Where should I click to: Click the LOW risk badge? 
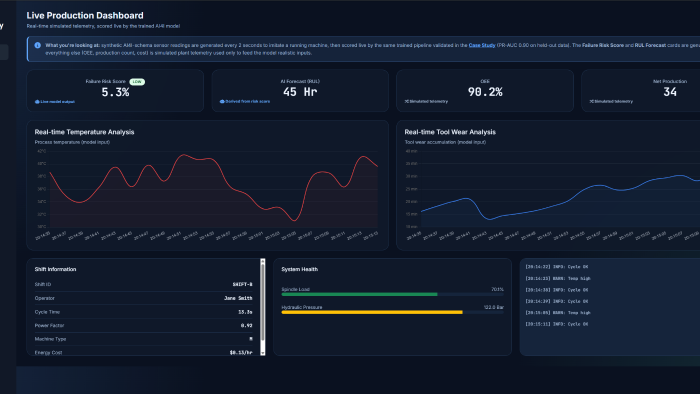pos(137,82)
